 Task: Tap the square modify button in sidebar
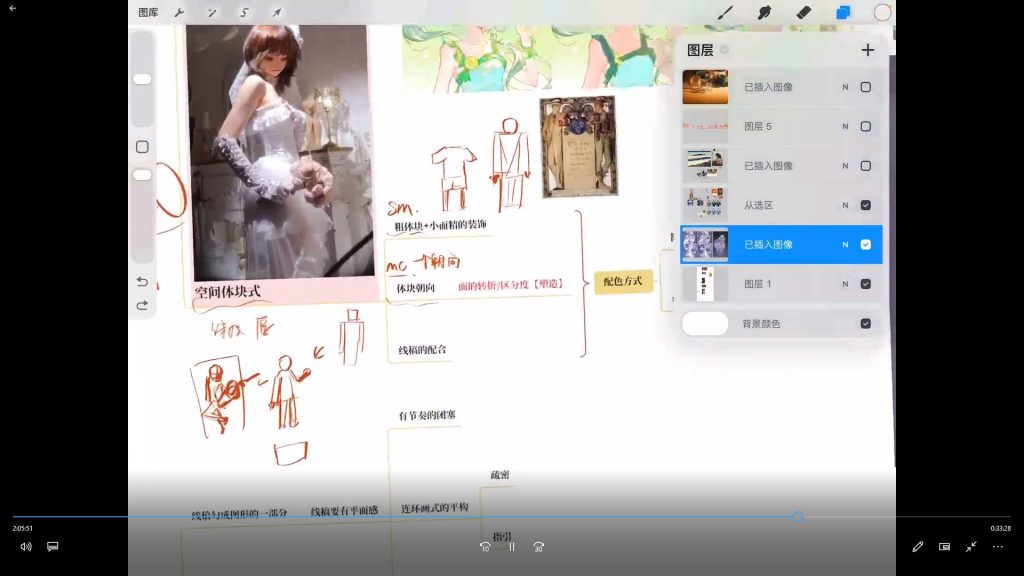click(x=142, y=147)
